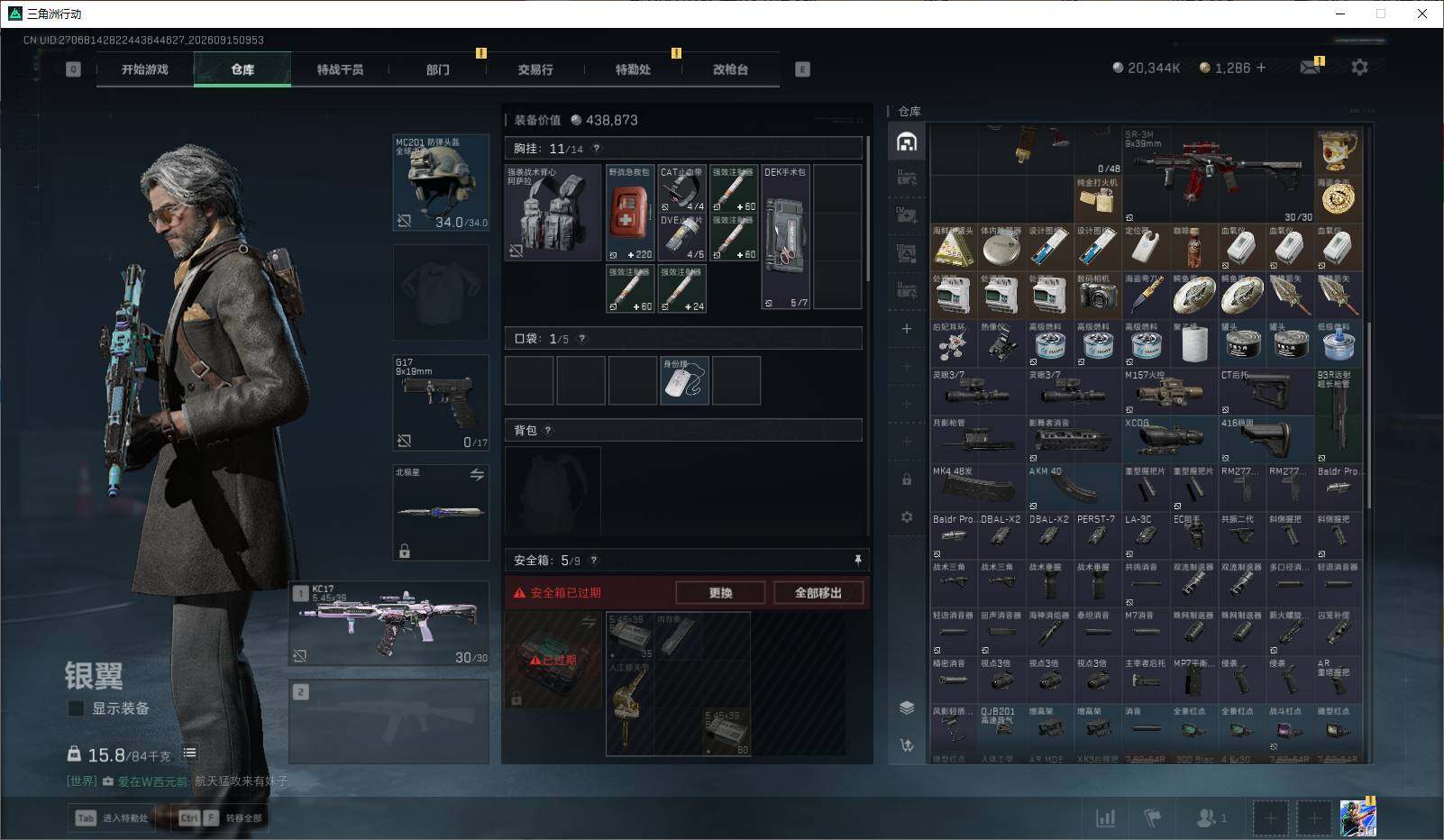
Task: Click the 北极星 knife swap icon
Action: [477, 475]
